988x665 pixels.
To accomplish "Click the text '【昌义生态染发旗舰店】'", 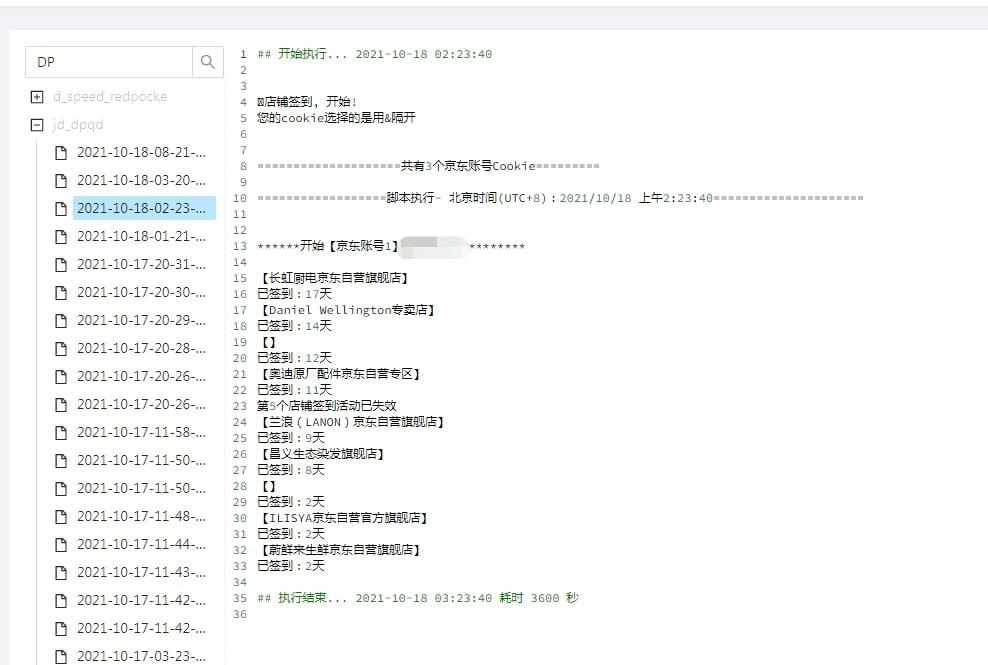I will [x=323, y=454].
